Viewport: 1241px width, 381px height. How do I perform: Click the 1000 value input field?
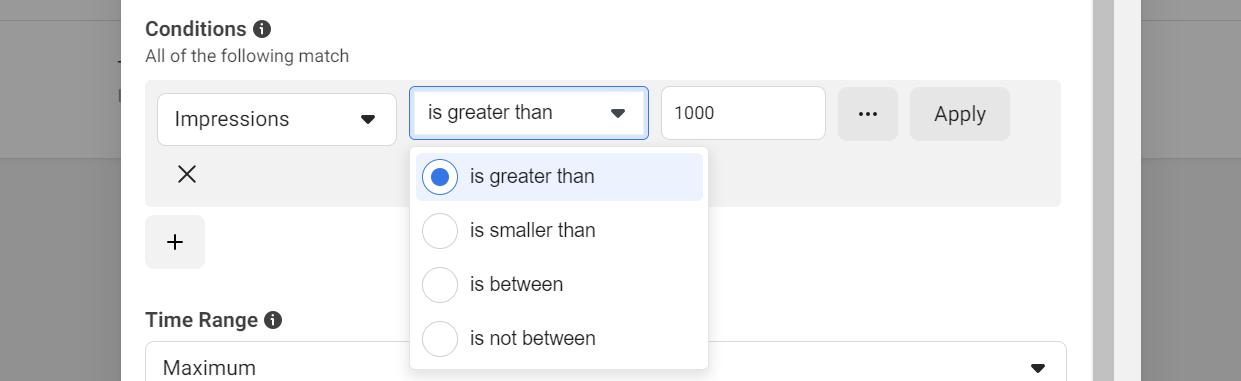point(743,113)
